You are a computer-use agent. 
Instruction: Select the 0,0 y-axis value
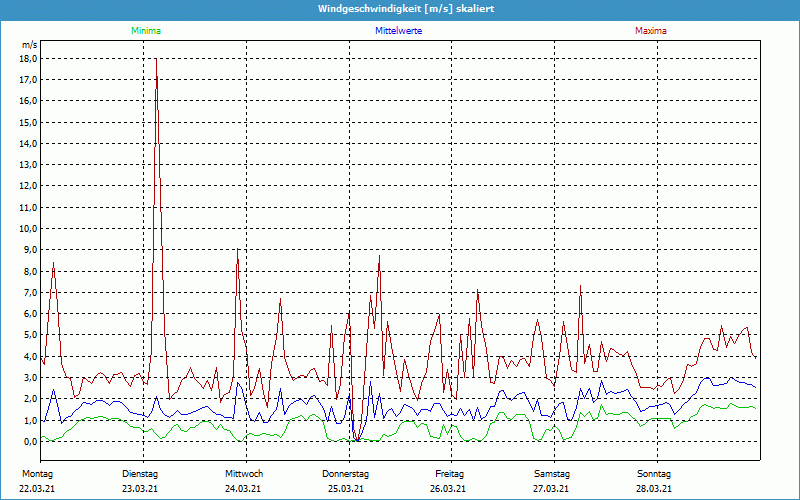click(x=31, y=442)
